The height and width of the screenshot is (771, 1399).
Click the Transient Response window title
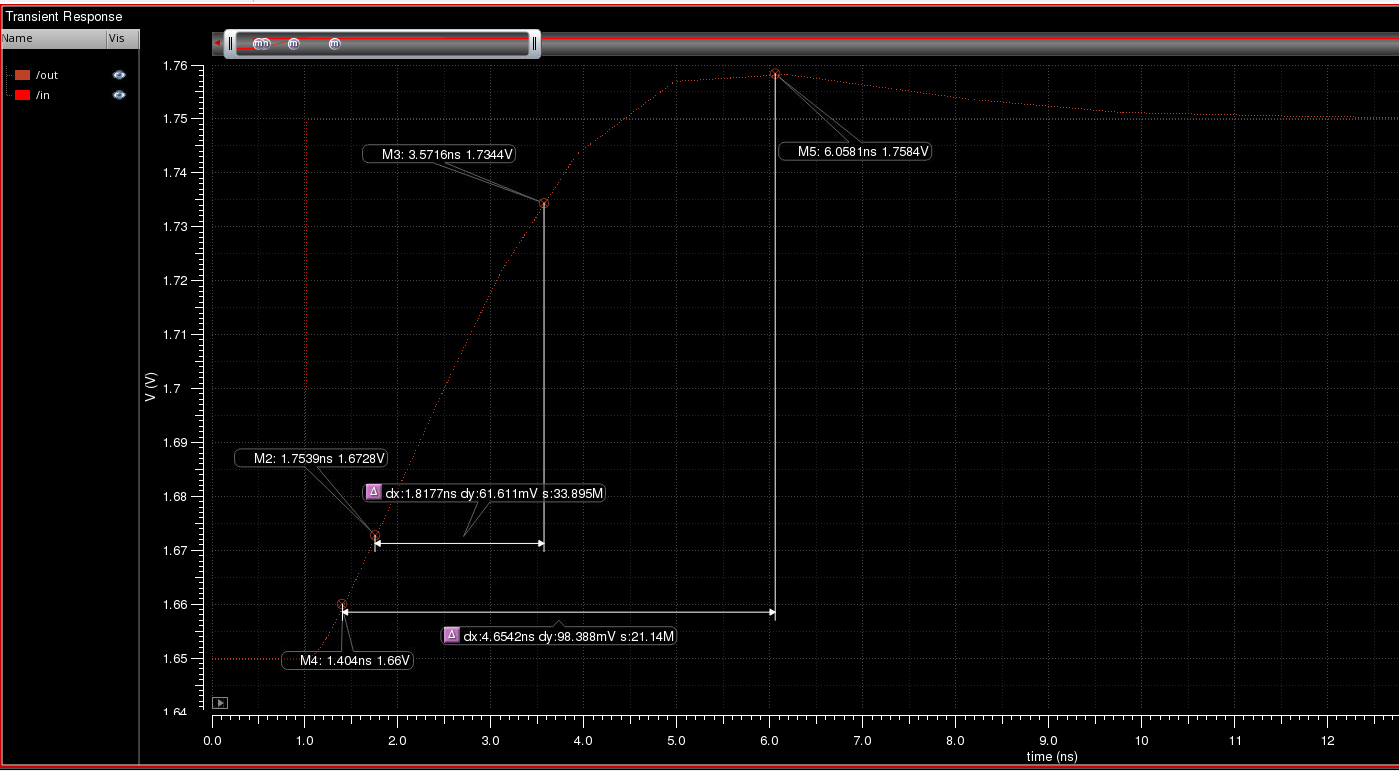click(x=64, y=16)
